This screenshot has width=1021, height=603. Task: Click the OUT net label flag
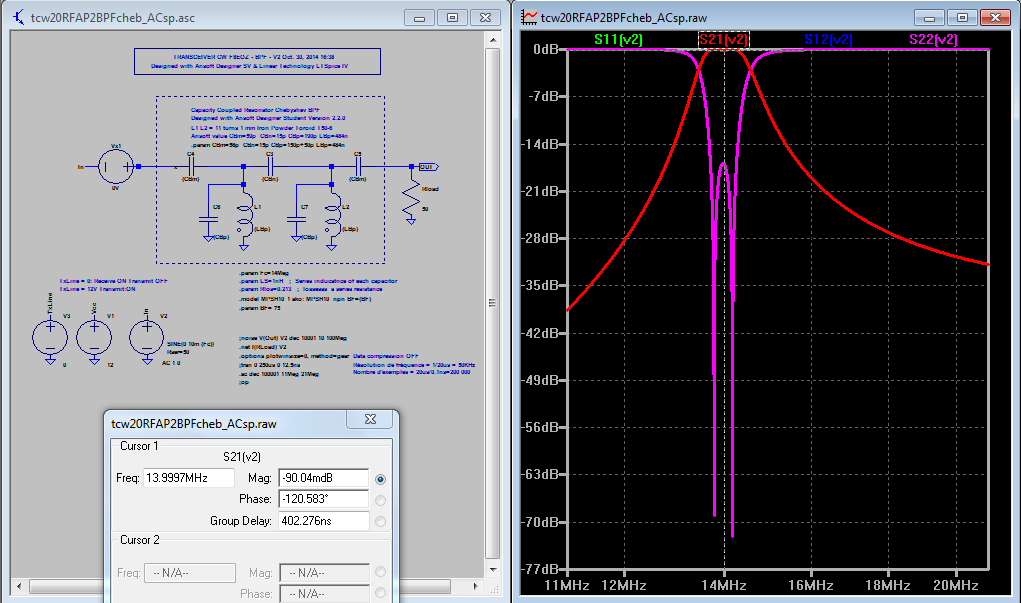[426, 166]
